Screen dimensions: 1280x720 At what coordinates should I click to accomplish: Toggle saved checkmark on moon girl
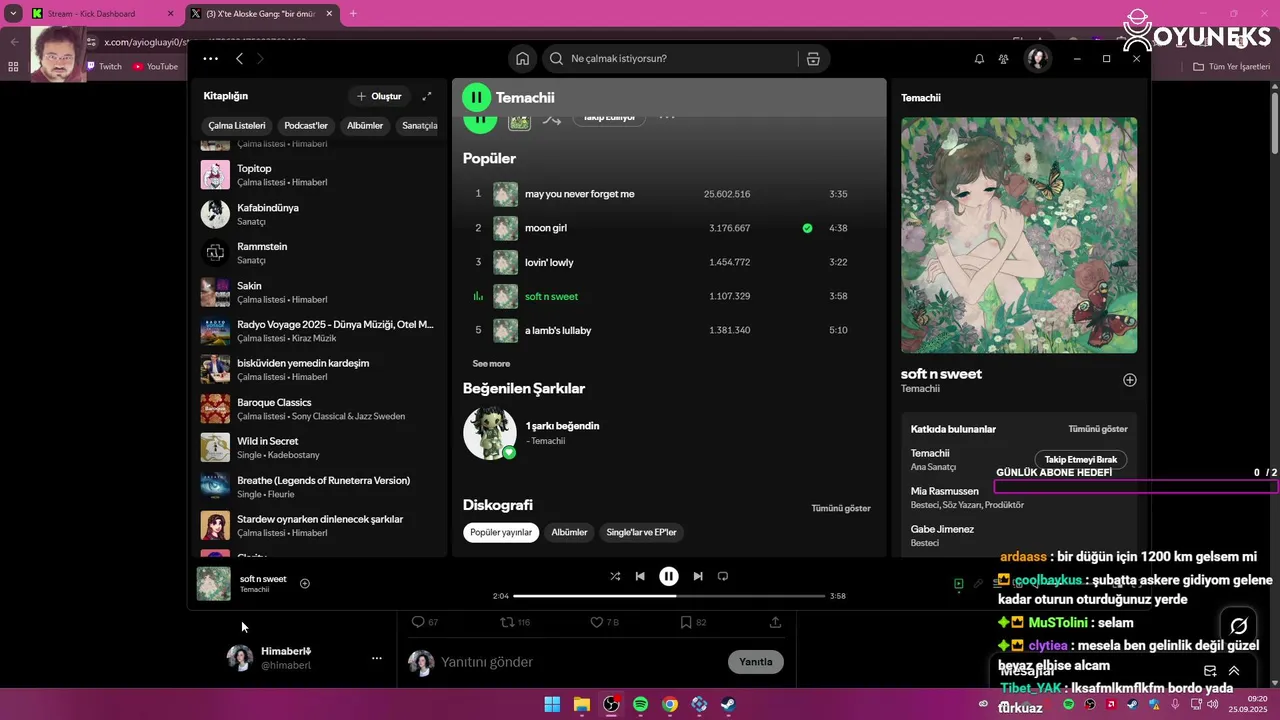807,228
